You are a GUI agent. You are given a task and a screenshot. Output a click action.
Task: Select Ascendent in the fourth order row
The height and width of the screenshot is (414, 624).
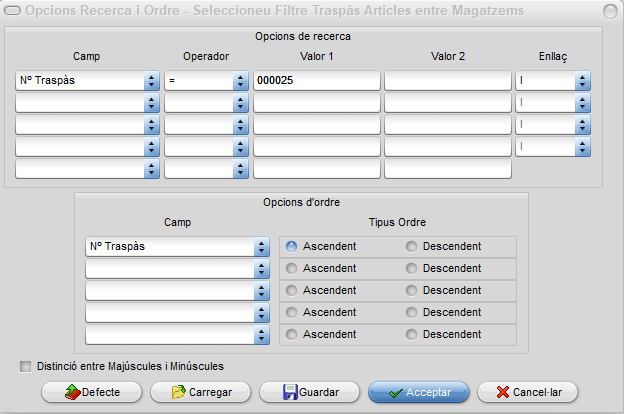click(291, 312)
